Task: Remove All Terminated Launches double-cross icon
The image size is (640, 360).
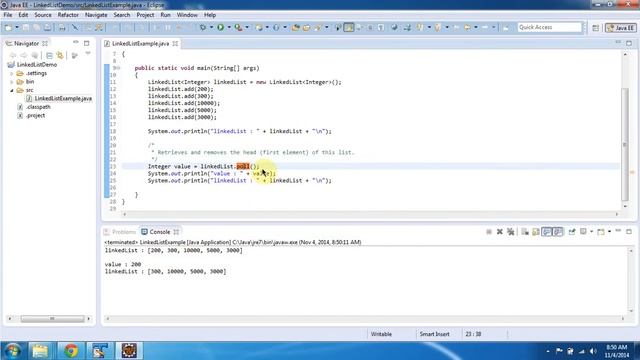Action: pyautogui.click(x=511, y=232)
